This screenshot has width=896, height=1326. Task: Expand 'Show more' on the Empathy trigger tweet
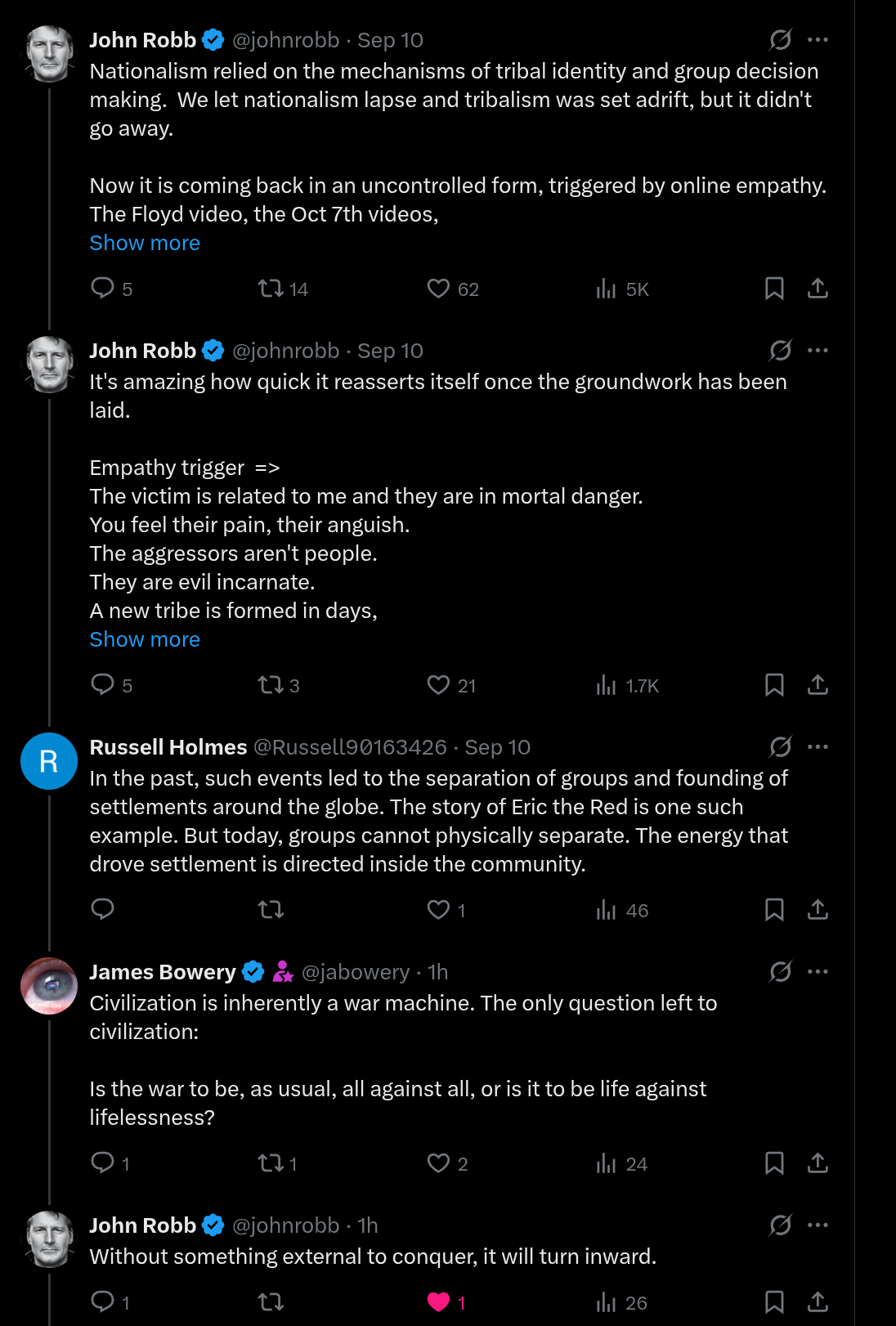tap(145, 639)
